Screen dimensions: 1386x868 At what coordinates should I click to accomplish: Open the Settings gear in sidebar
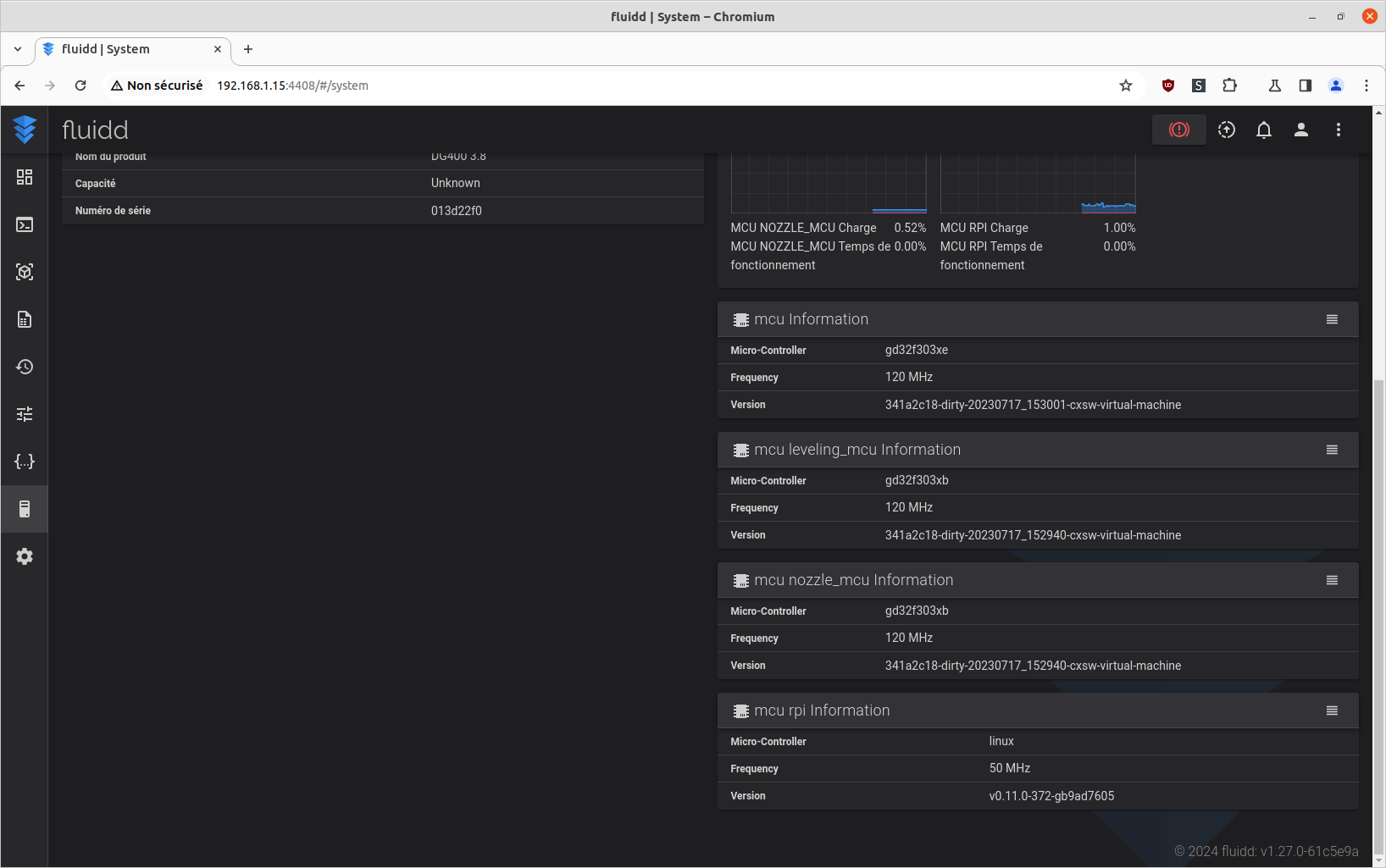click(x=25, y=556)
